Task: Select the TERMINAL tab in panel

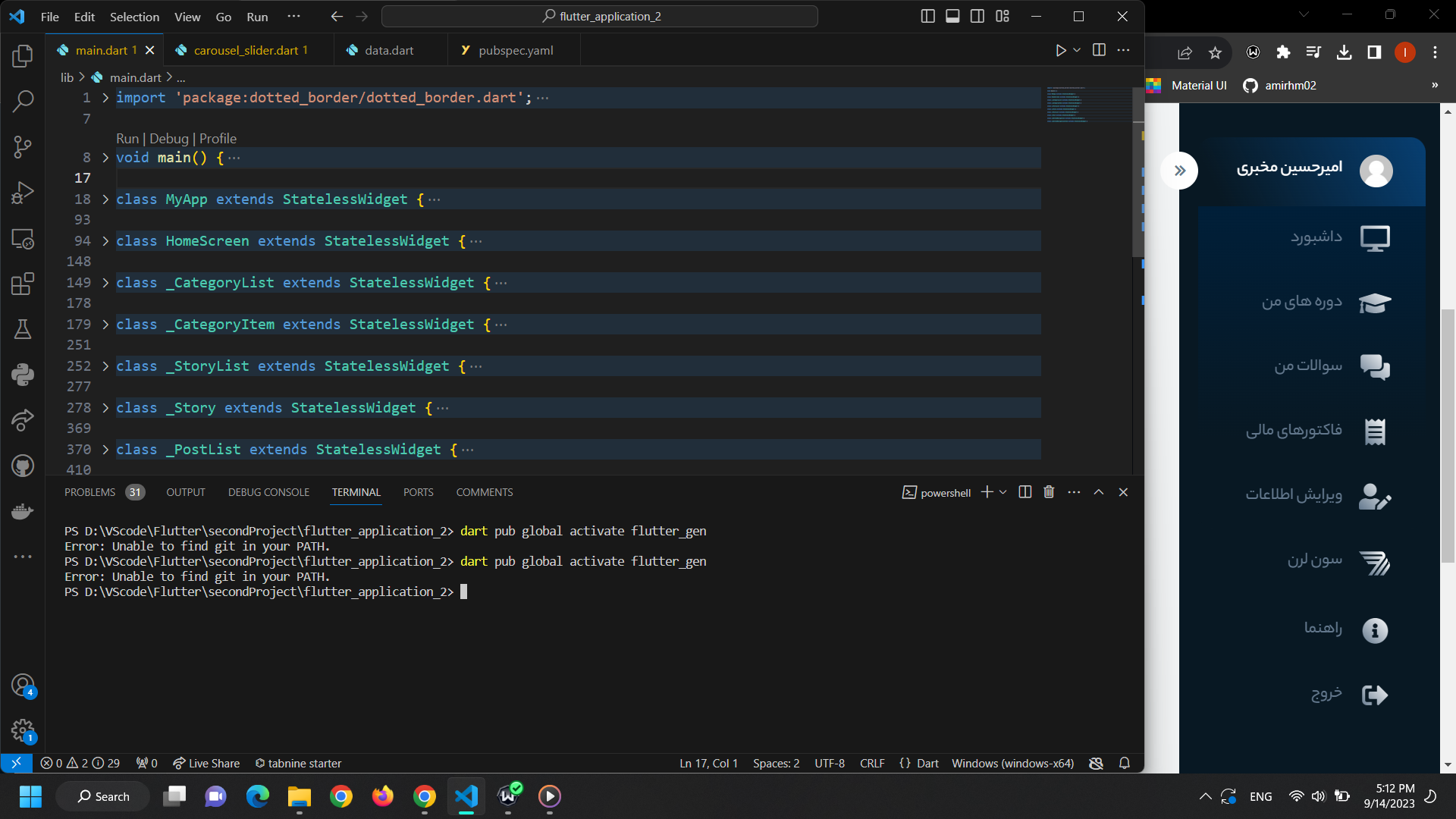Action: (x=356, y=492)
